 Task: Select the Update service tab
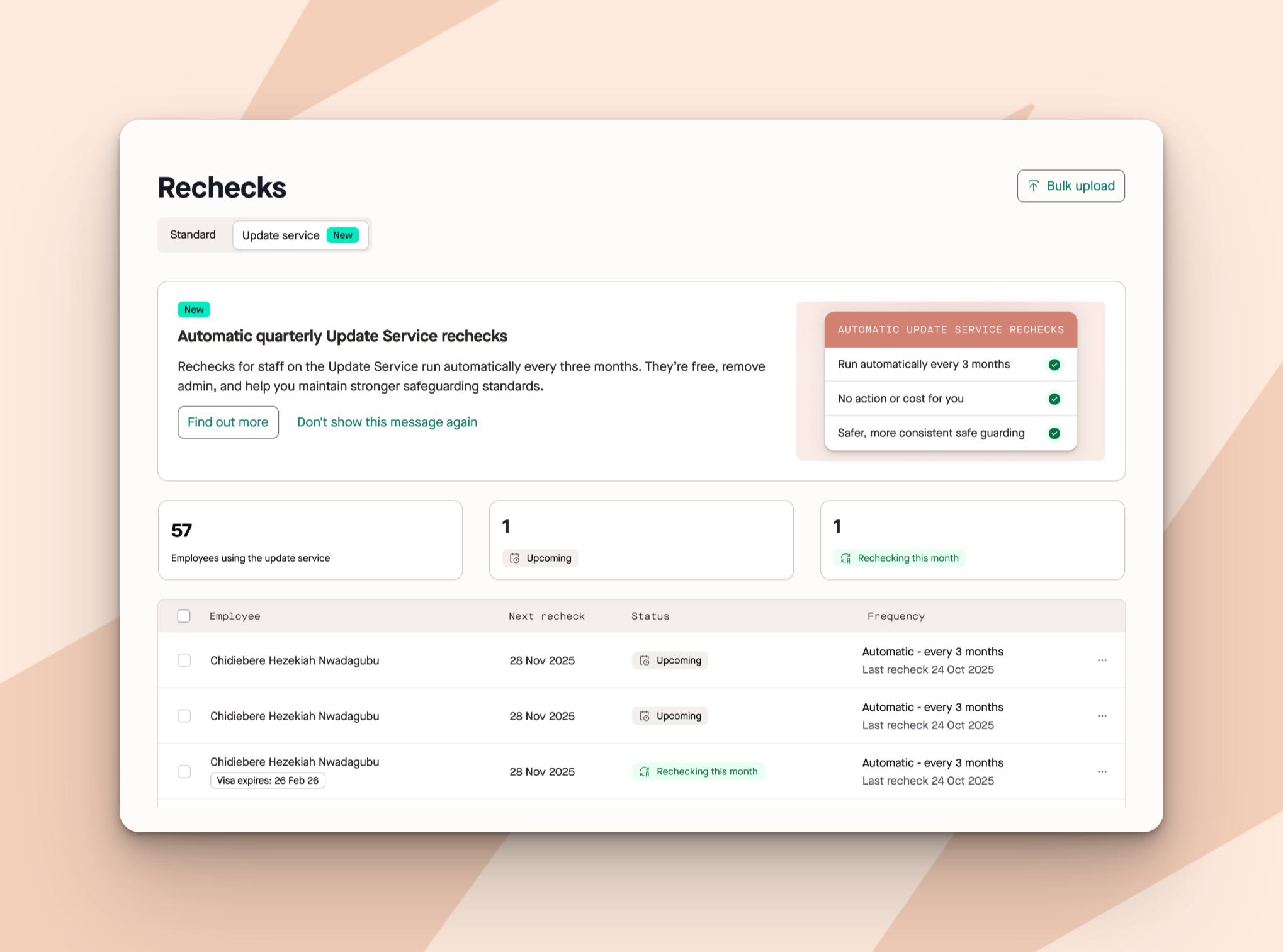pyautogui.click(x=300, y=235)
